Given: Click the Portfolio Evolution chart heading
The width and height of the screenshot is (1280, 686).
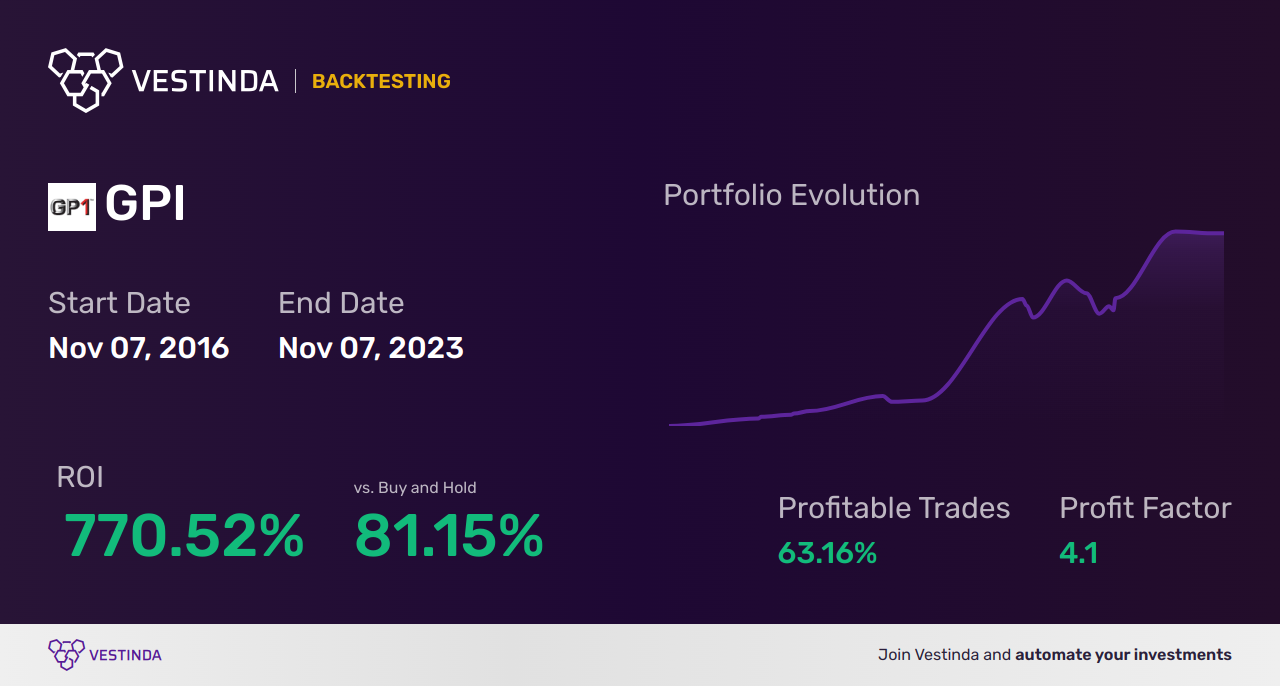Looking at the screenshot, I should click(x=792, y=195).
